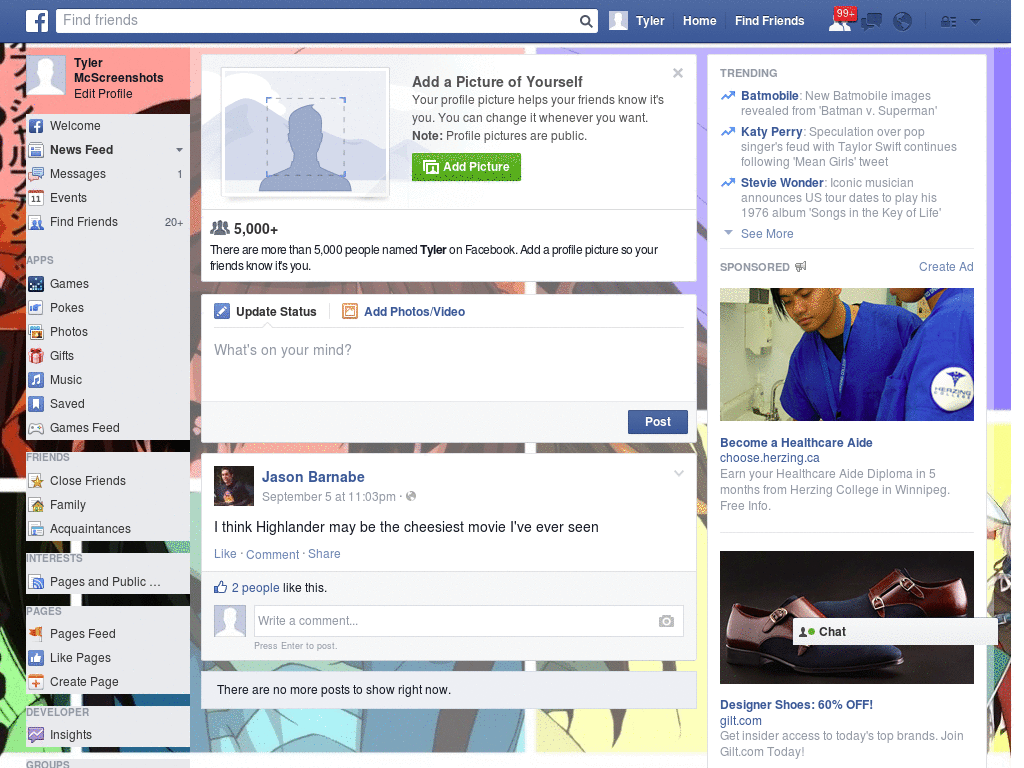
Task: Open the Gifts app icon
Action: (x=37, y=356)
